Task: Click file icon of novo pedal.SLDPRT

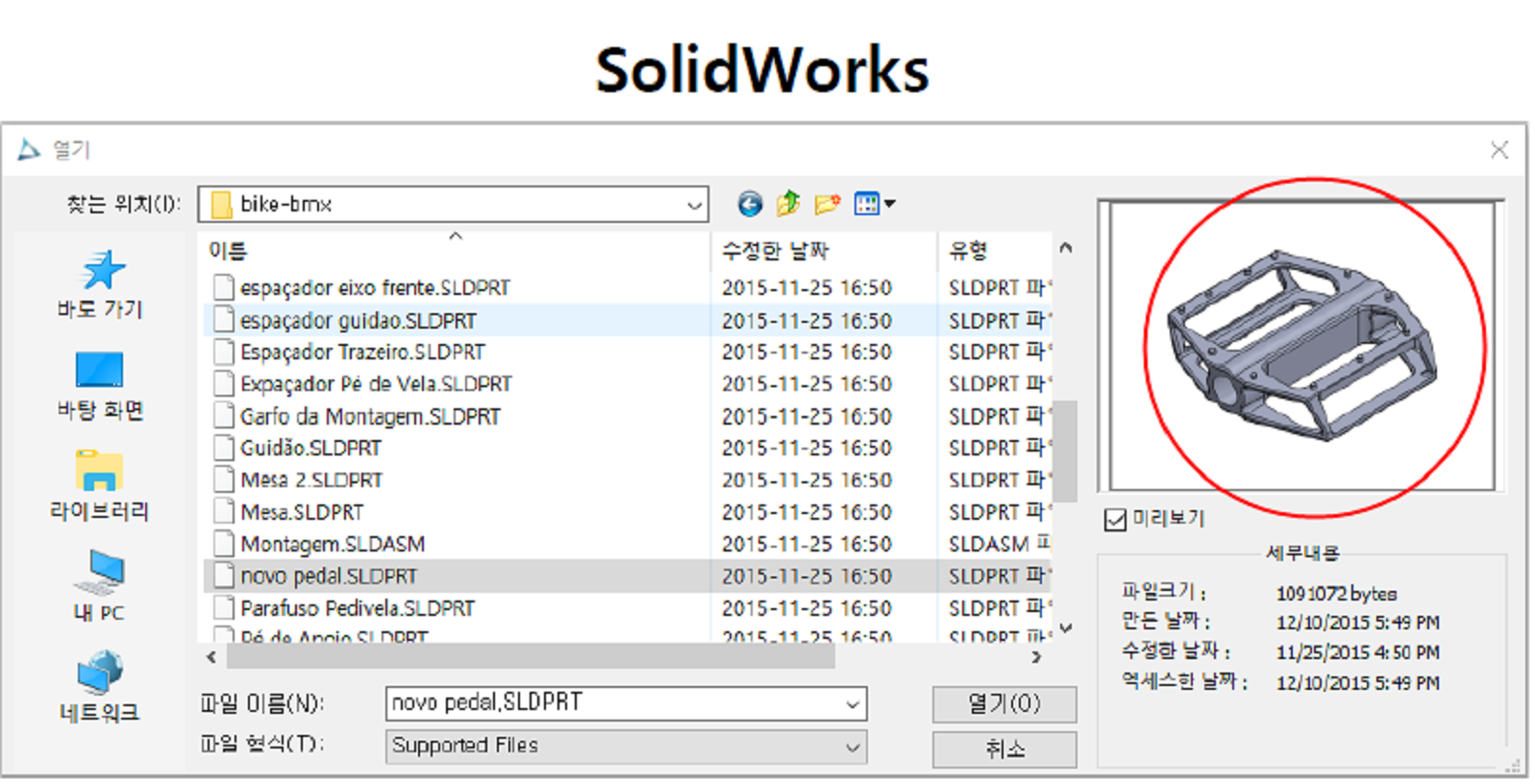Action: (224, 576)
